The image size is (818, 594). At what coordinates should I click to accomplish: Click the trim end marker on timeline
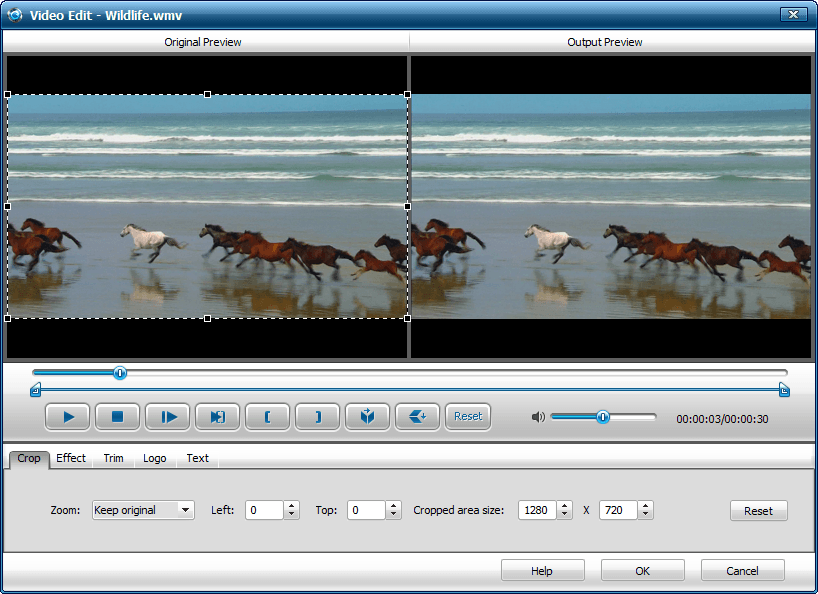pyautogui.click(x=784, y=390)
